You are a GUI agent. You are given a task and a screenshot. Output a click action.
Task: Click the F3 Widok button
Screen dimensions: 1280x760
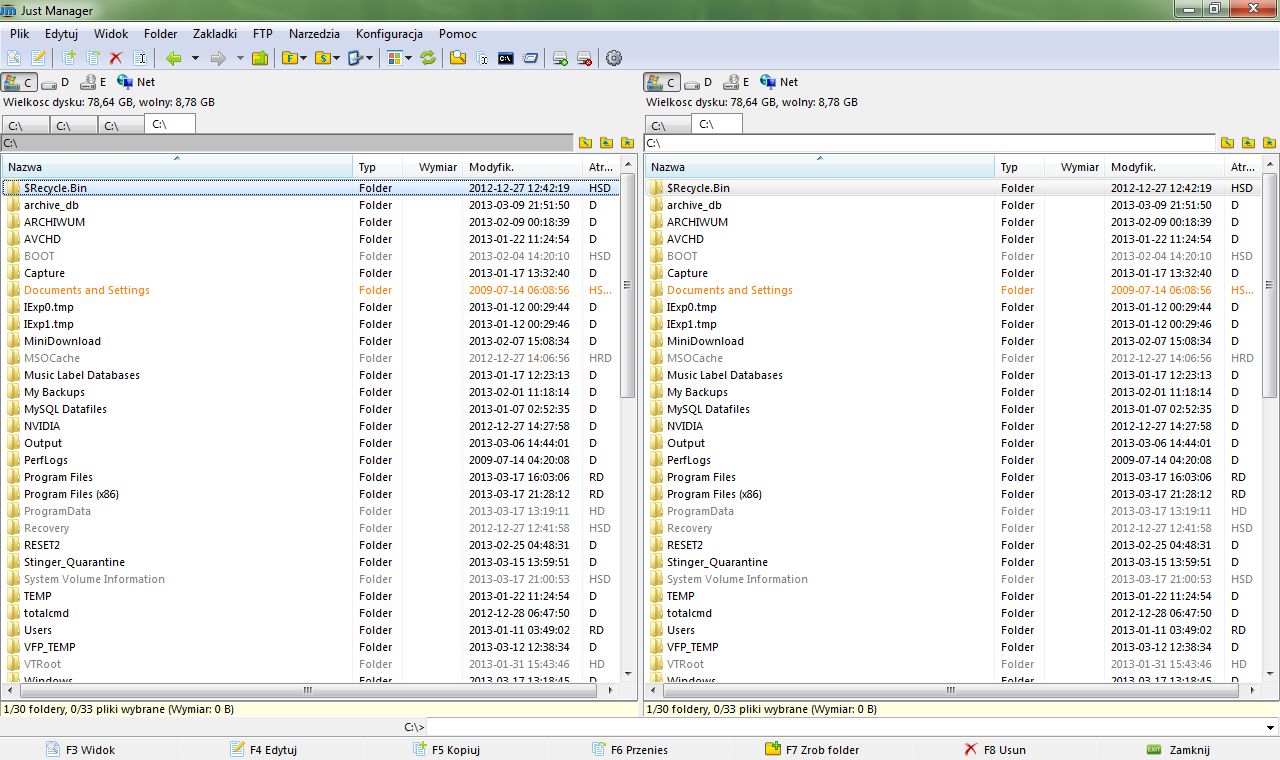click(x=81, y=749)
